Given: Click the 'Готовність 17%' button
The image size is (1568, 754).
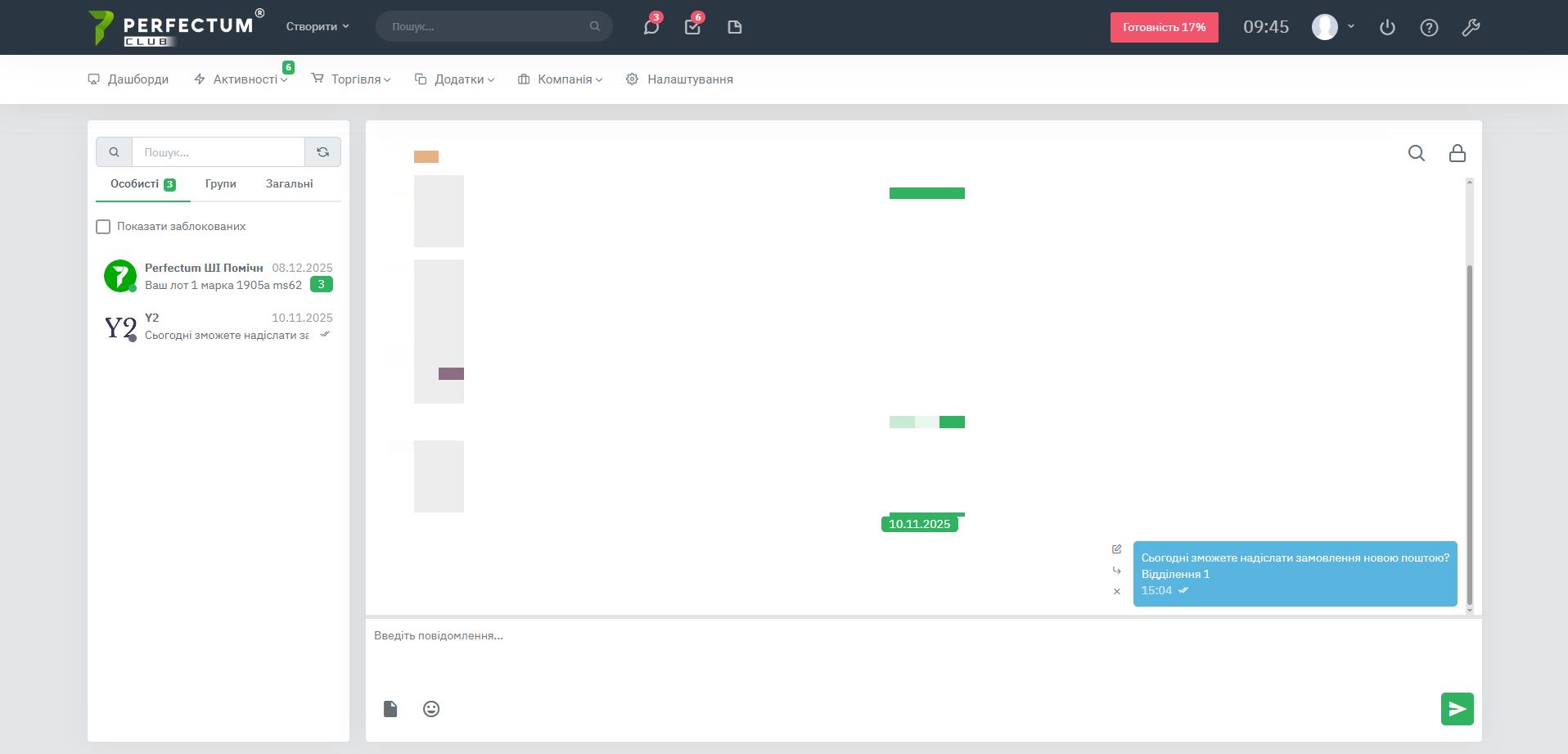Looking at the screenshot, I should [x=1164, y=27].
